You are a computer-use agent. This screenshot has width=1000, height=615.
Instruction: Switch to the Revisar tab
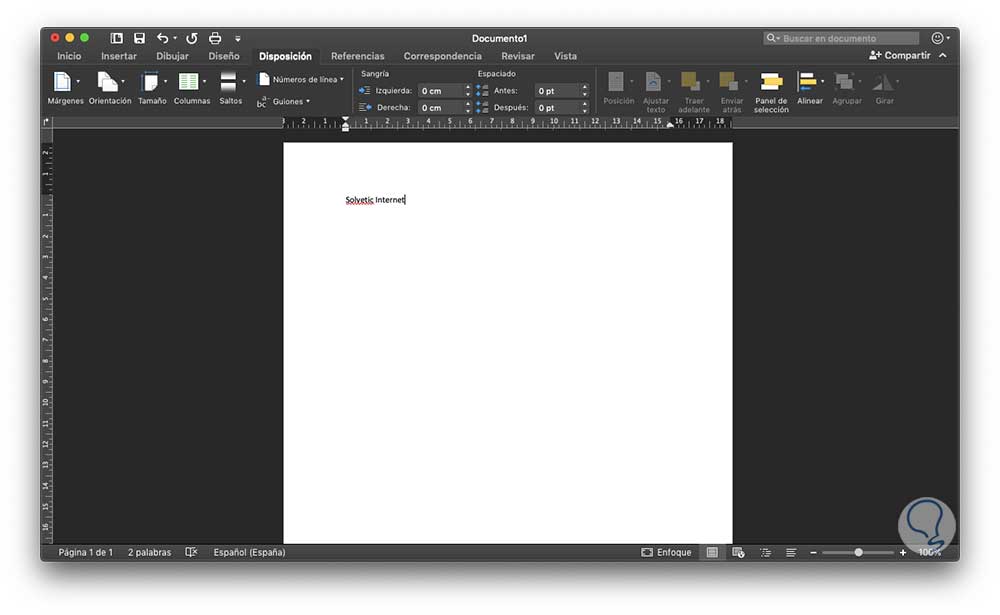point(518,56)
